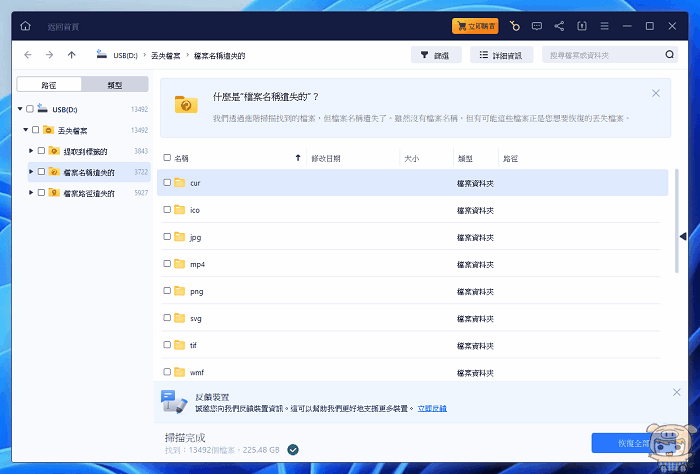Go up one folder level arrow
Screen dimensions: 700x474
click(x=71, y=55)
